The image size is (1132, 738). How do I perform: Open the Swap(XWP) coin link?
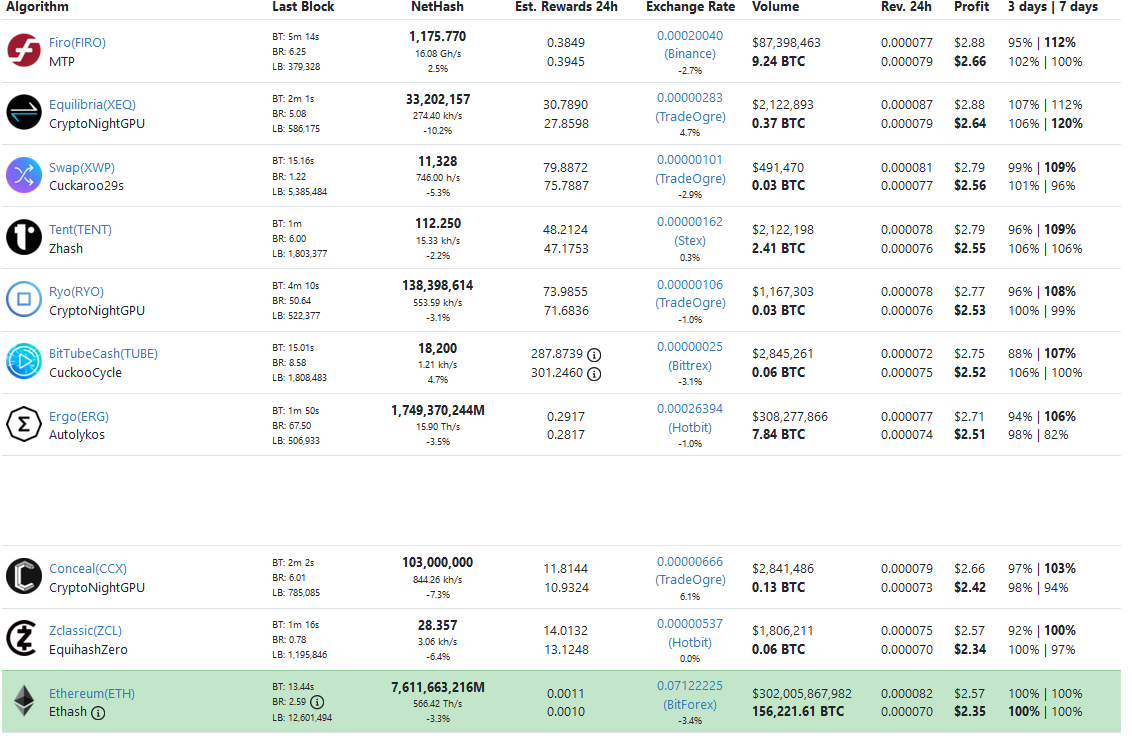tap(82, 168)
